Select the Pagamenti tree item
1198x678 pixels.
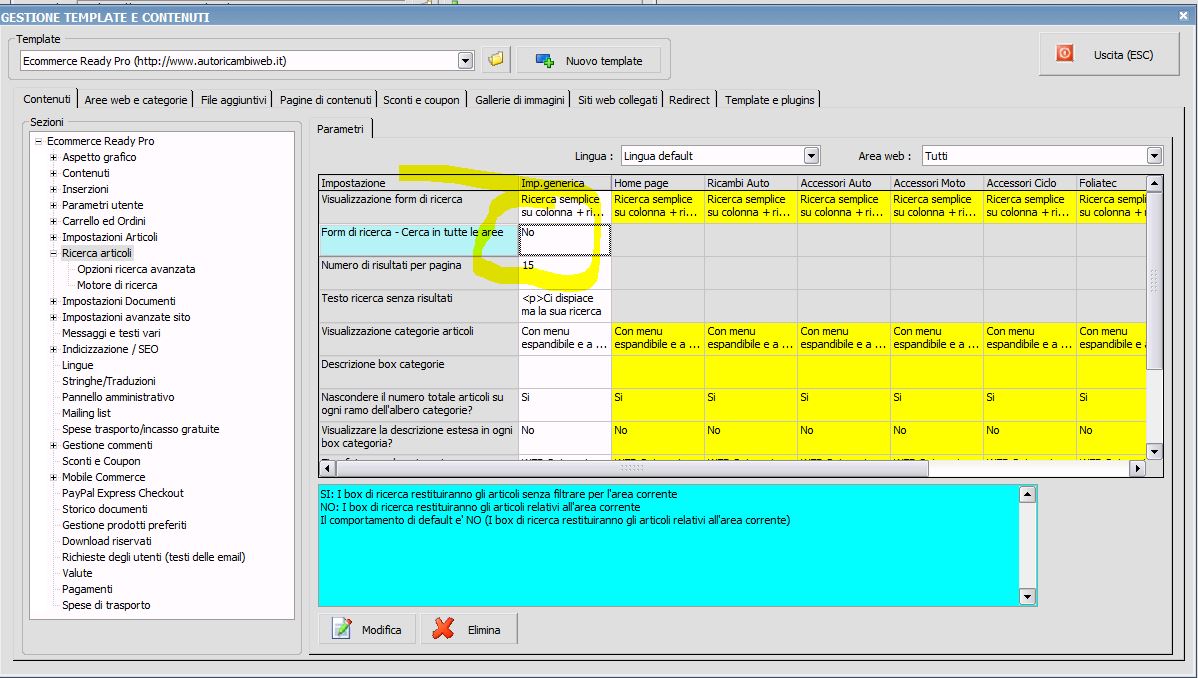86,589
